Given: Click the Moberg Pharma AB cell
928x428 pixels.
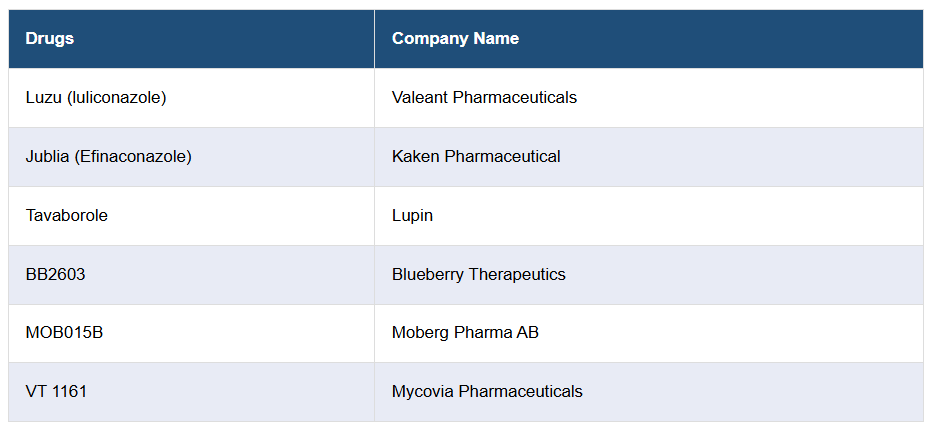Looking at the screenshot, I should coord(465,333).
